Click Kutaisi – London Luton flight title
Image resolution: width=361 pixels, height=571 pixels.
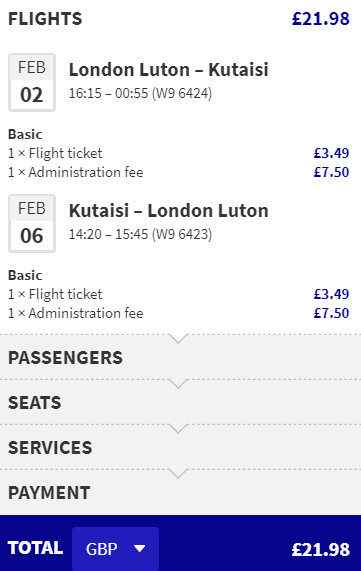(x=169, y=210)
